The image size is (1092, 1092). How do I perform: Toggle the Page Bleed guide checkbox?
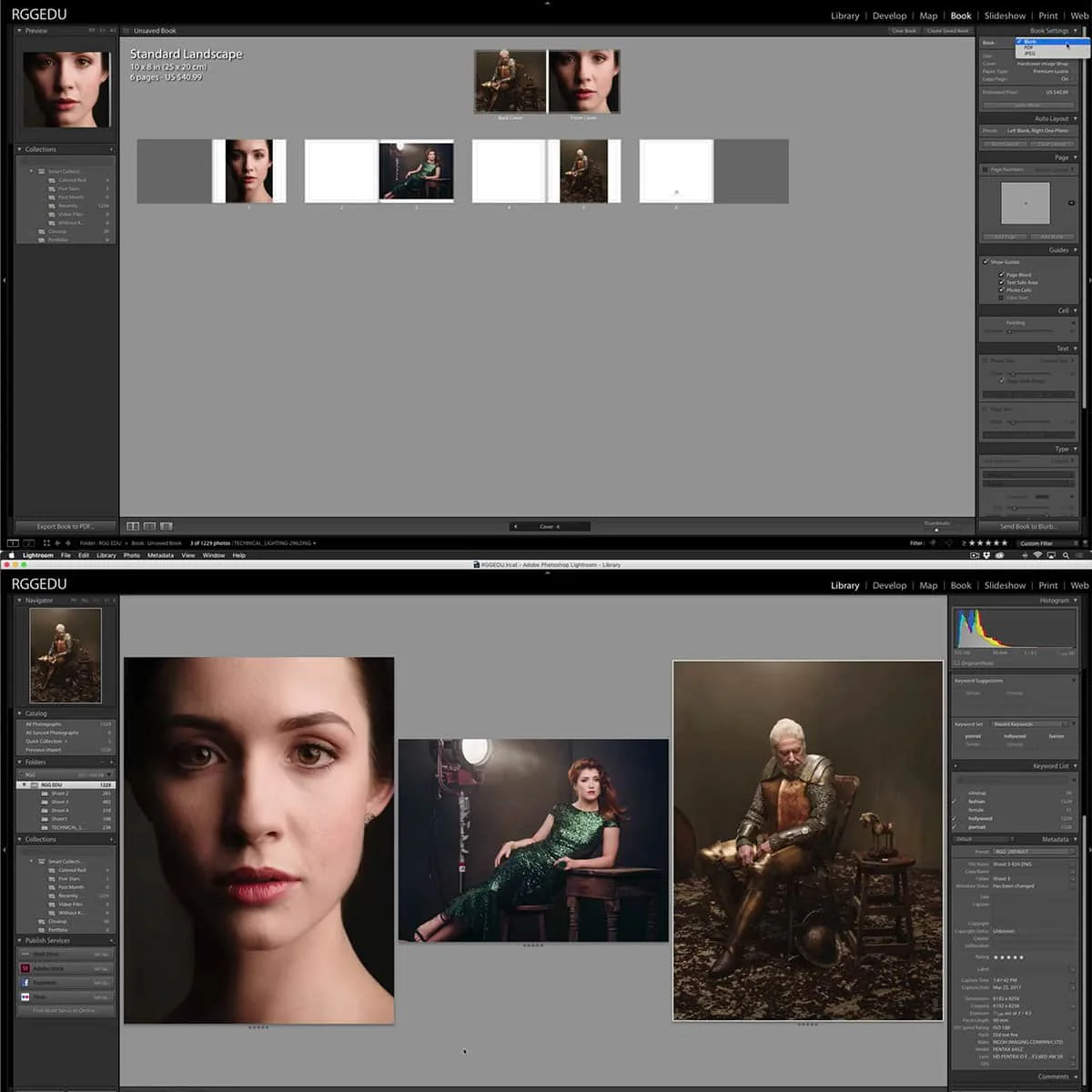(1002, 275)
